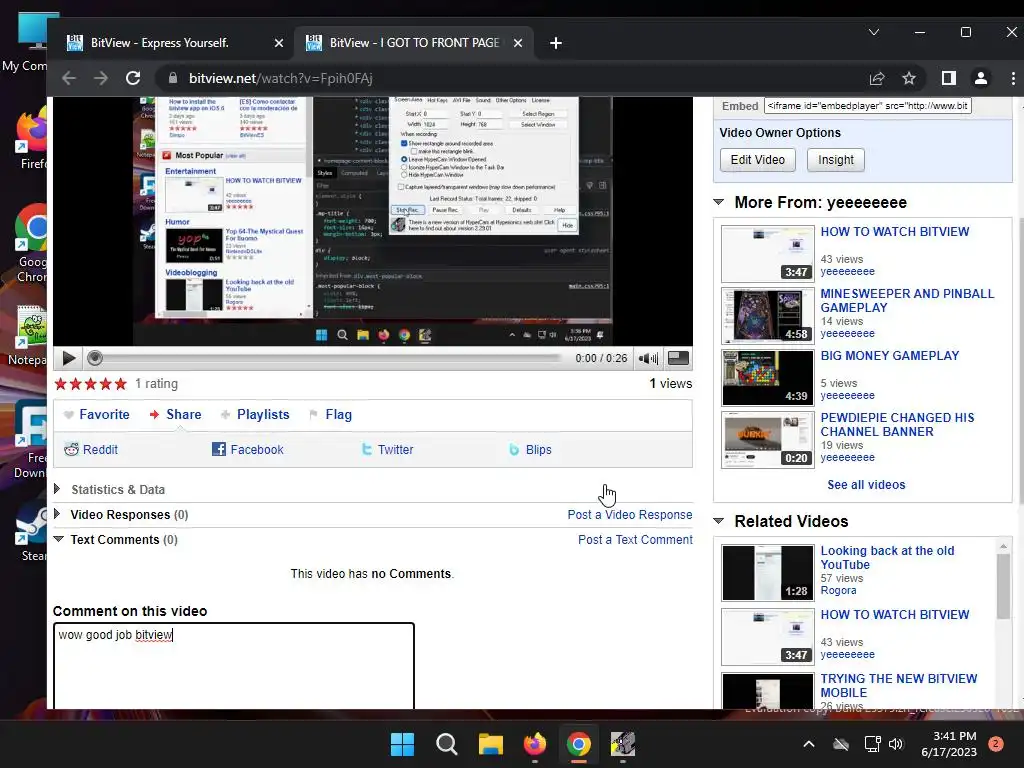1024x768 pixels.
Task: Click Post a Text Comment link
Action: tap(635, 539)
